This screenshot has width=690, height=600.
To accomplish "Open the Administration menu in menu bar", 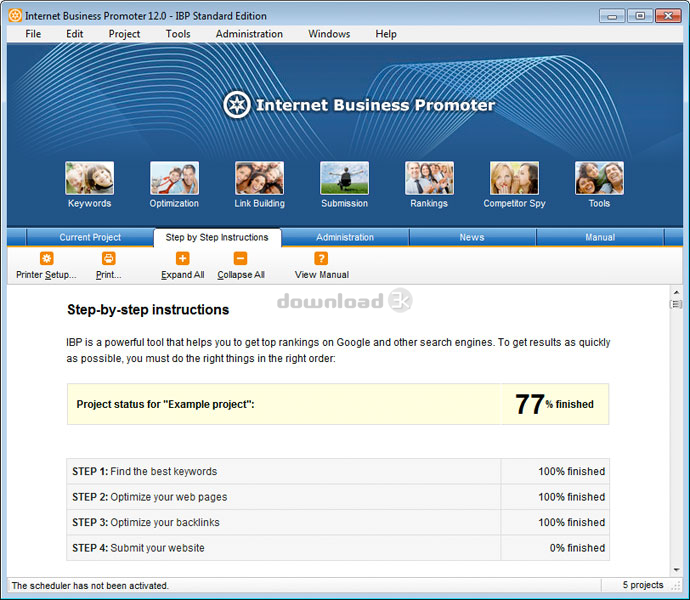I will click(249, 34).
